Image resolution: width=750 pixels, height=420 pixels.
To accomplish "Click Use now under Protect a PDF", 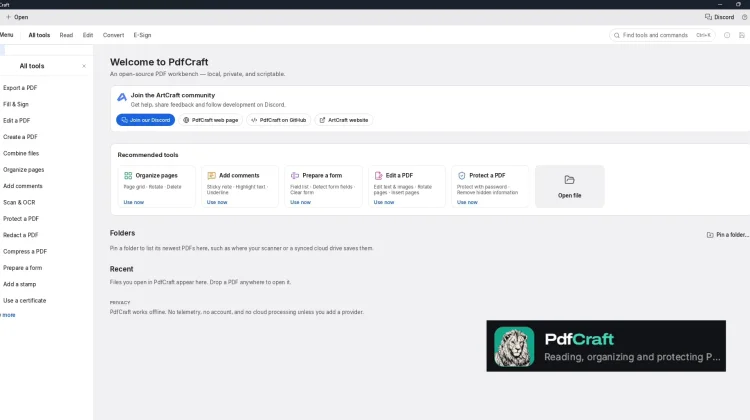I will click(467, 202).
